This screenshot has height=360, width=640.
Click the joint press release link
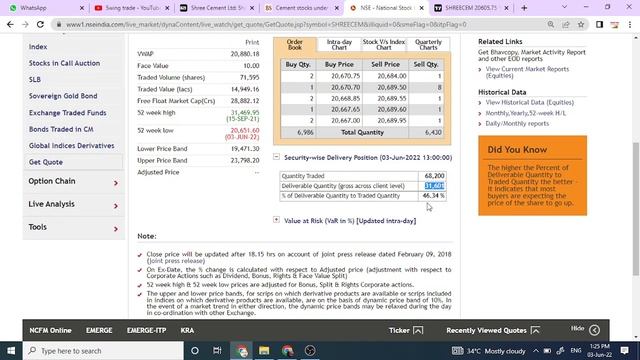click(x=176, y=261)
